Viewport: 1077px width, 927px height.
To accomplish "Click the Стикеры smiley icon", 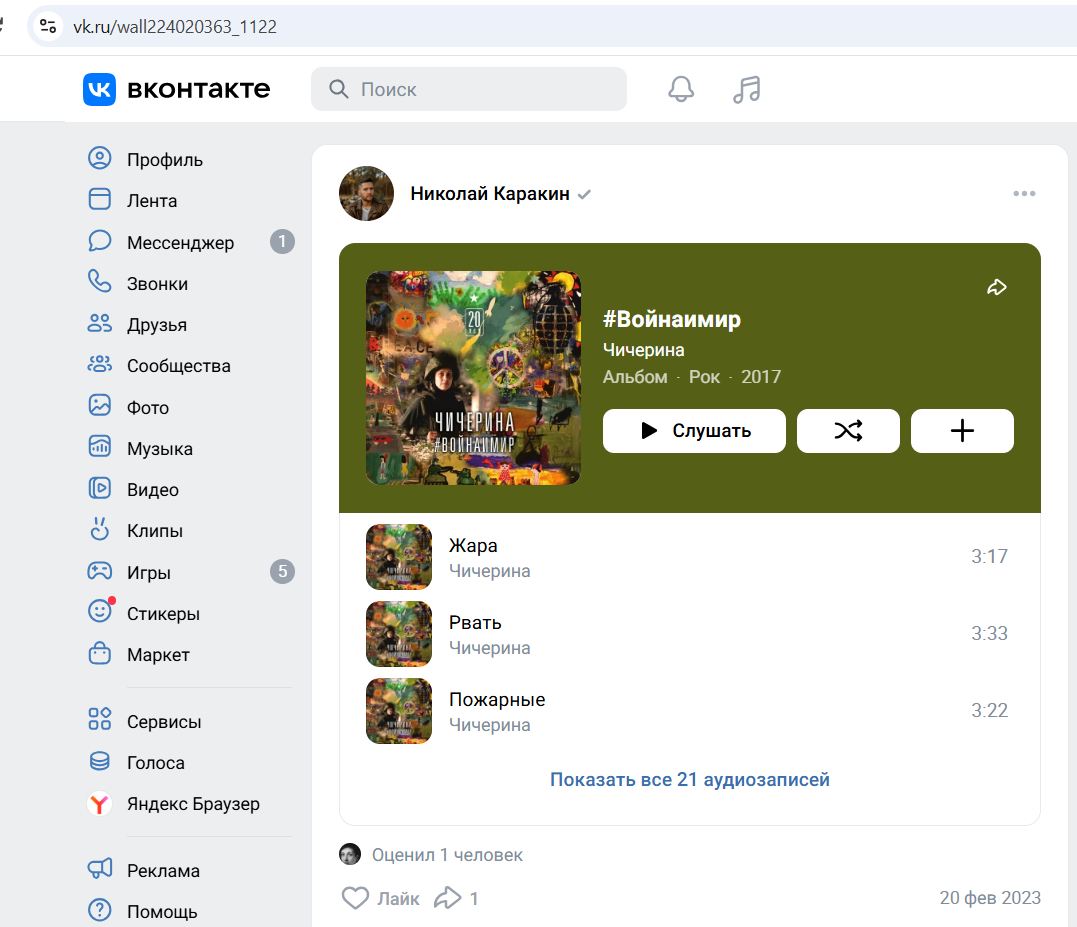I will 100,611.
